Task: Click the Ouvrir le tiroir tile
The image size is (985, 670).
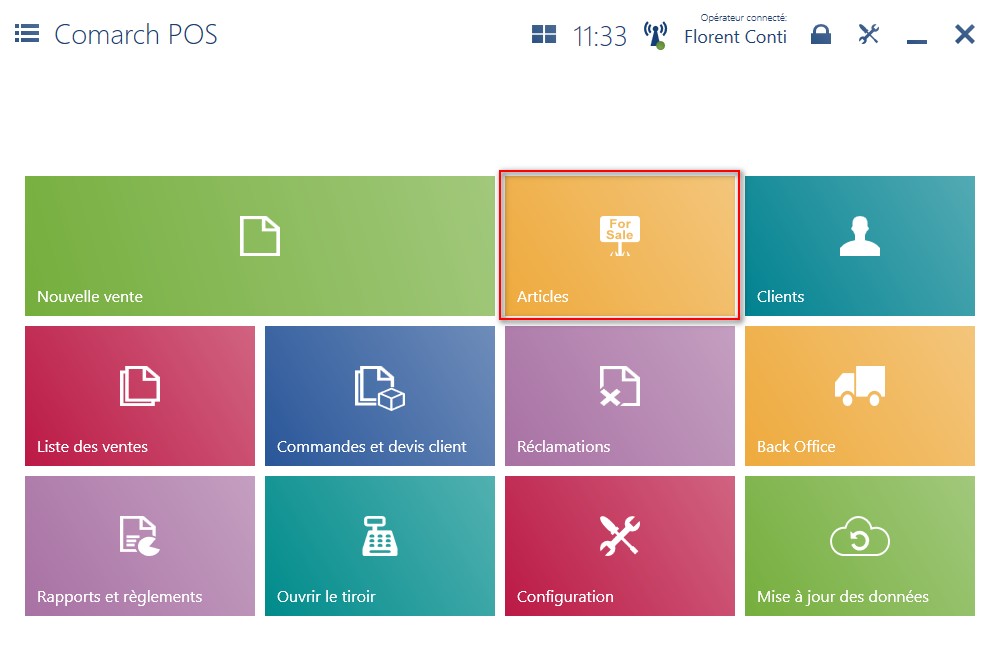Action: click(380, 546)
